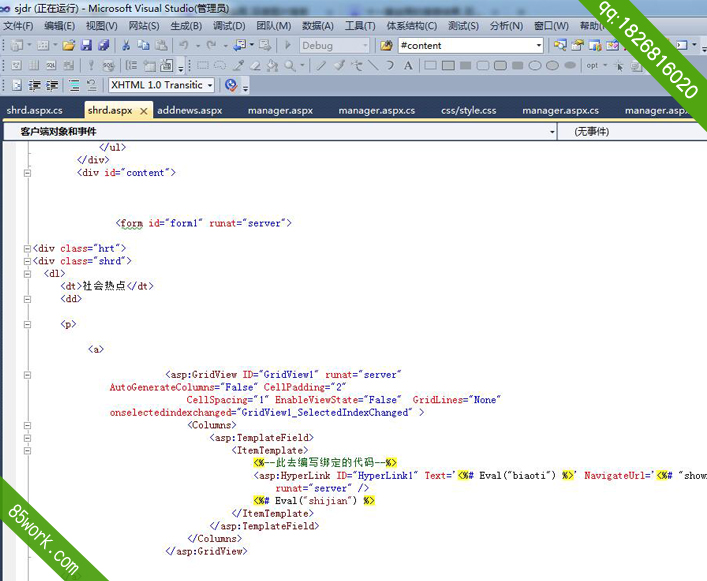Click the Eval("shijian") expression
This screenshot has height=581, width=707.
(316, 501)
